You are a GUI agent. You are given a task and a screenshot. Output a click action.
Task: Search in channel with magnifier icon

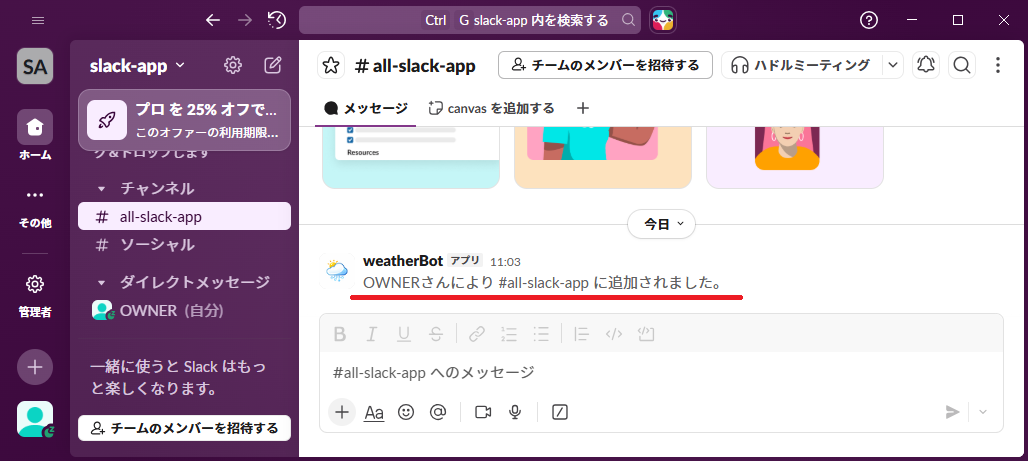(x=962, y=66)
